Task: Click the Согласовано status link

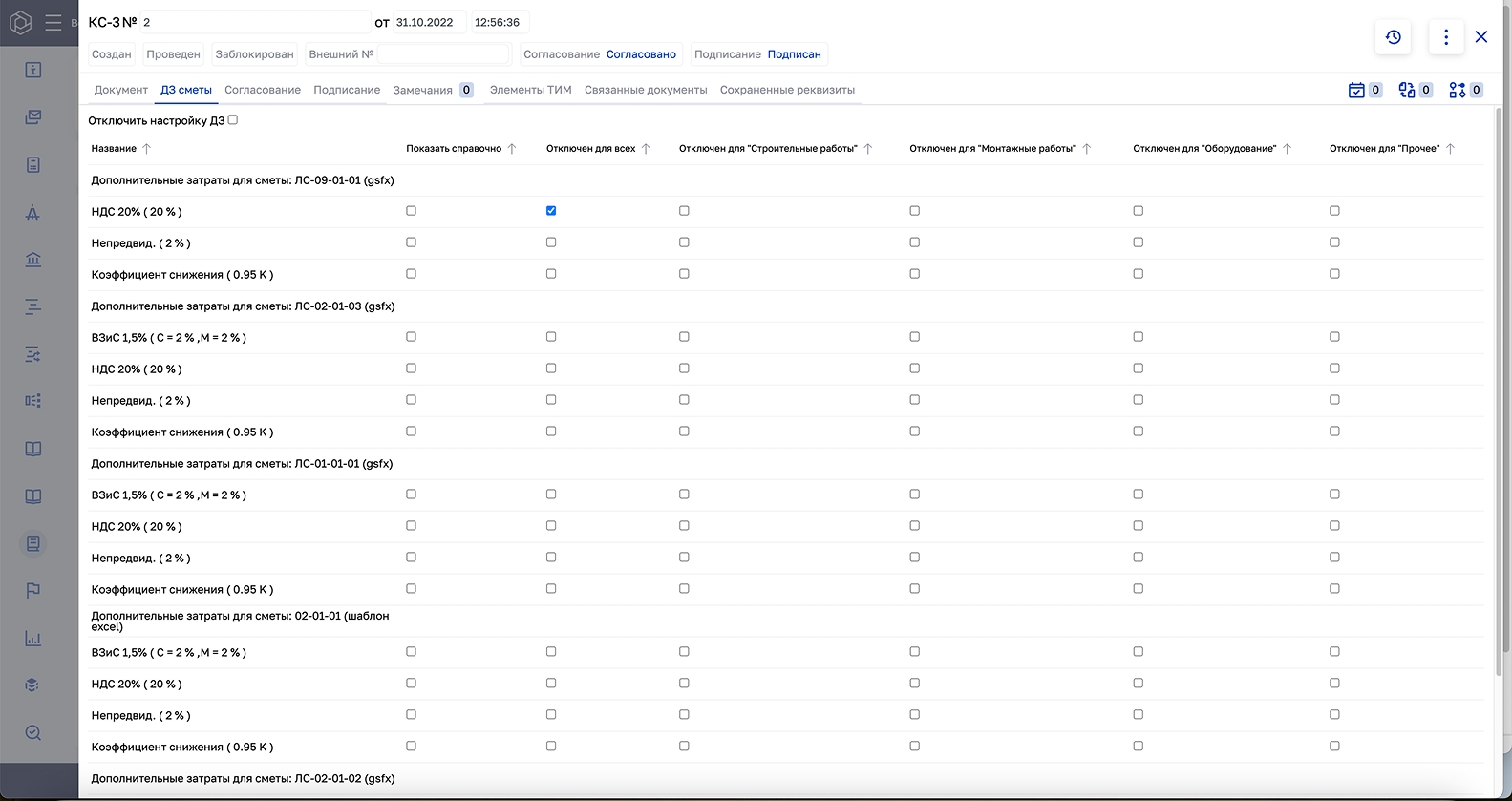Action: [641, 54]
